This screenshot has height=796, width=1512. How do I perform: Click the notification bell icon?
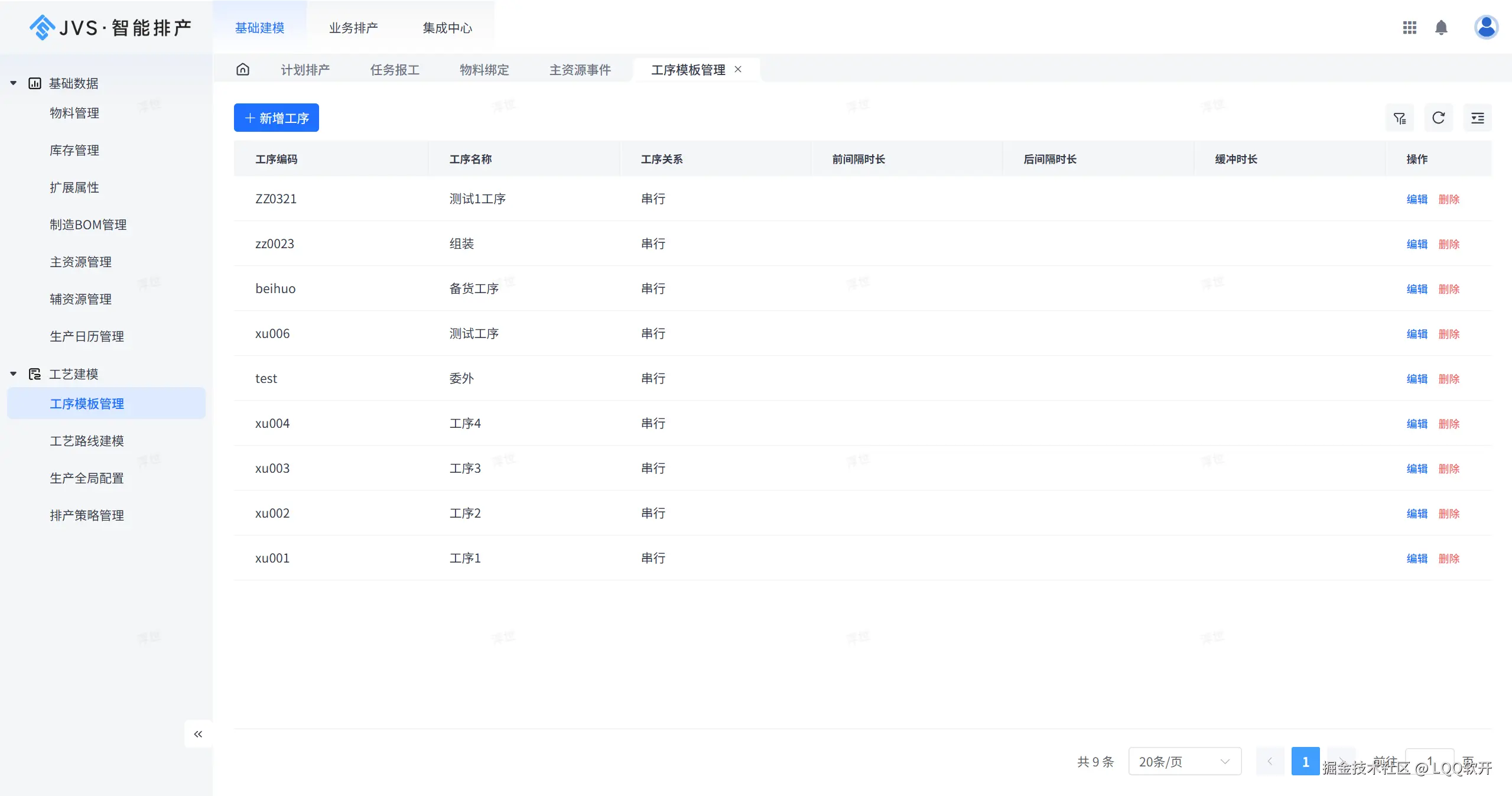click(1441, 28)
